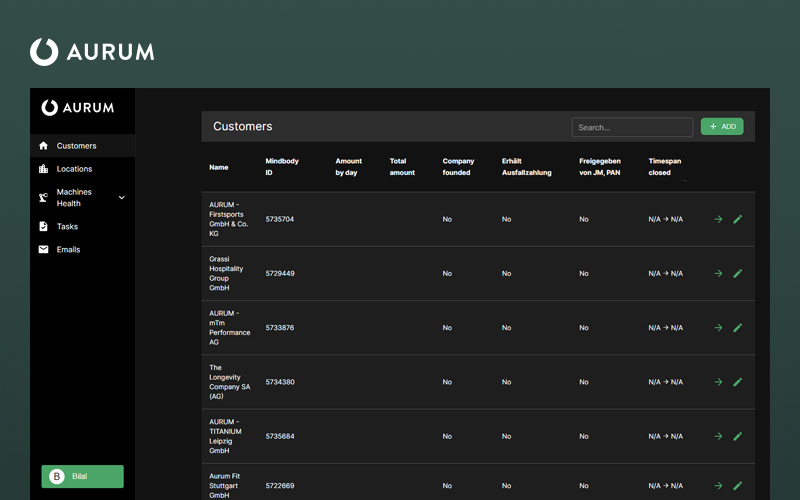Sort by the Name column header
This screenshot has width=800, height=500.
218,167
